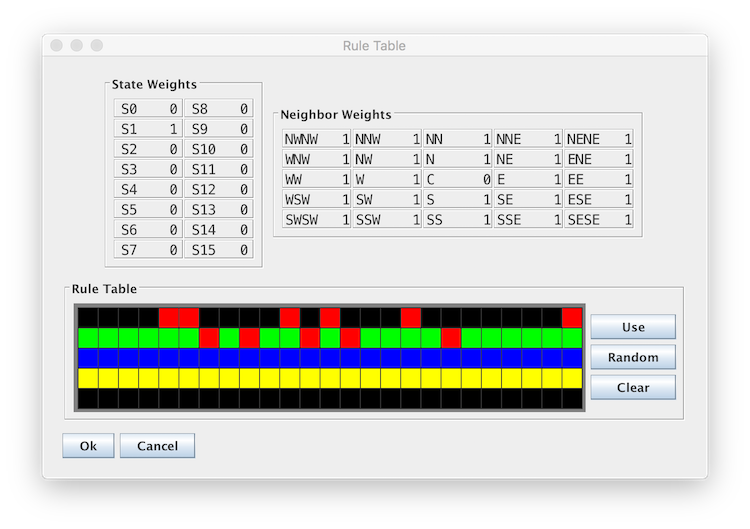
Task: Clear the rule table
Action: coord(633,387)
